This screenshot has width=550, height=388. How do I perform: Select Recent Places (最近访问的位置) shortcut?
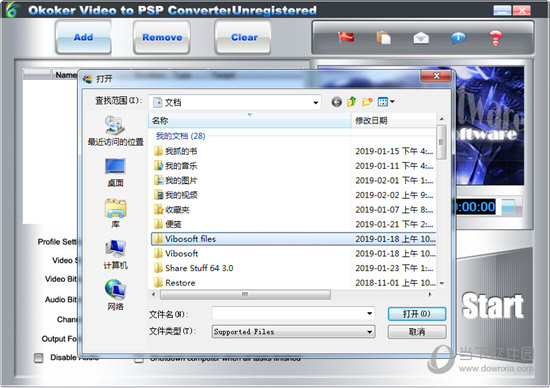coord(115,131)
